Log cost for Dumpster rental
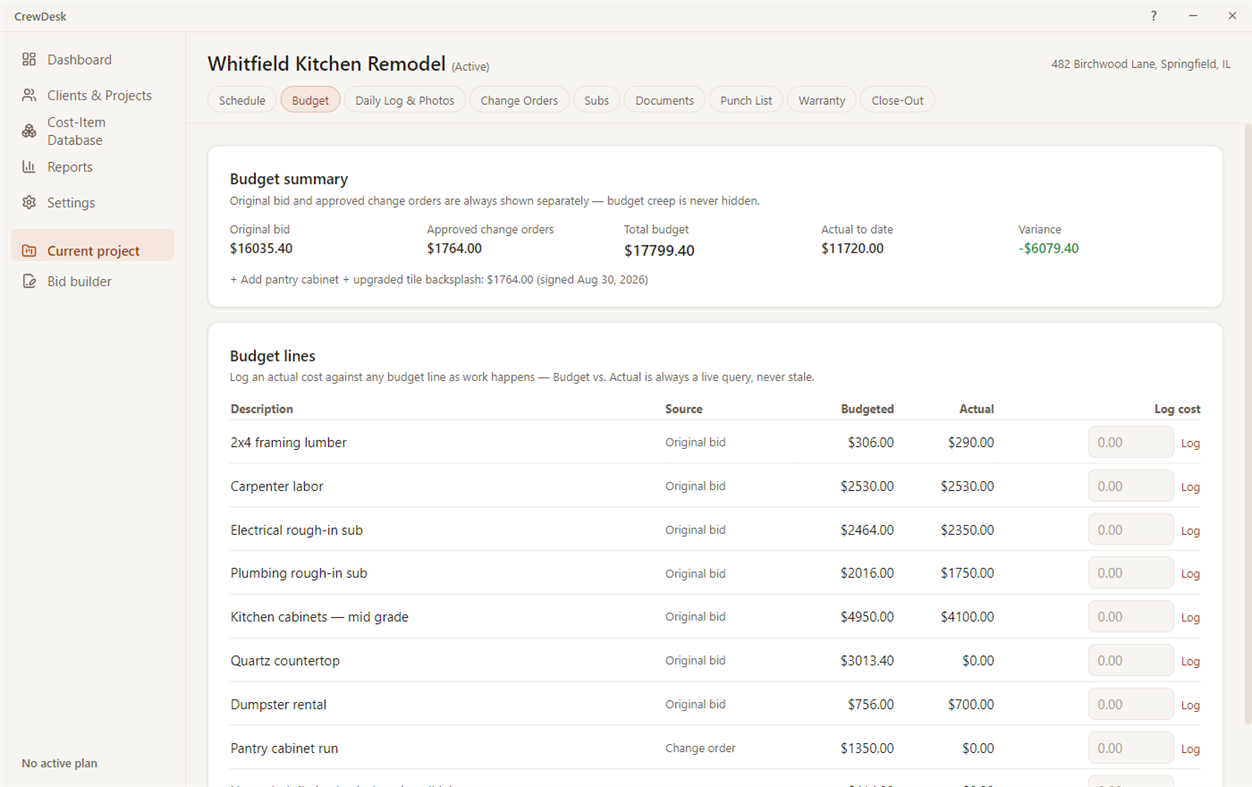1252x787 pixels. (x=1190, y=705)
